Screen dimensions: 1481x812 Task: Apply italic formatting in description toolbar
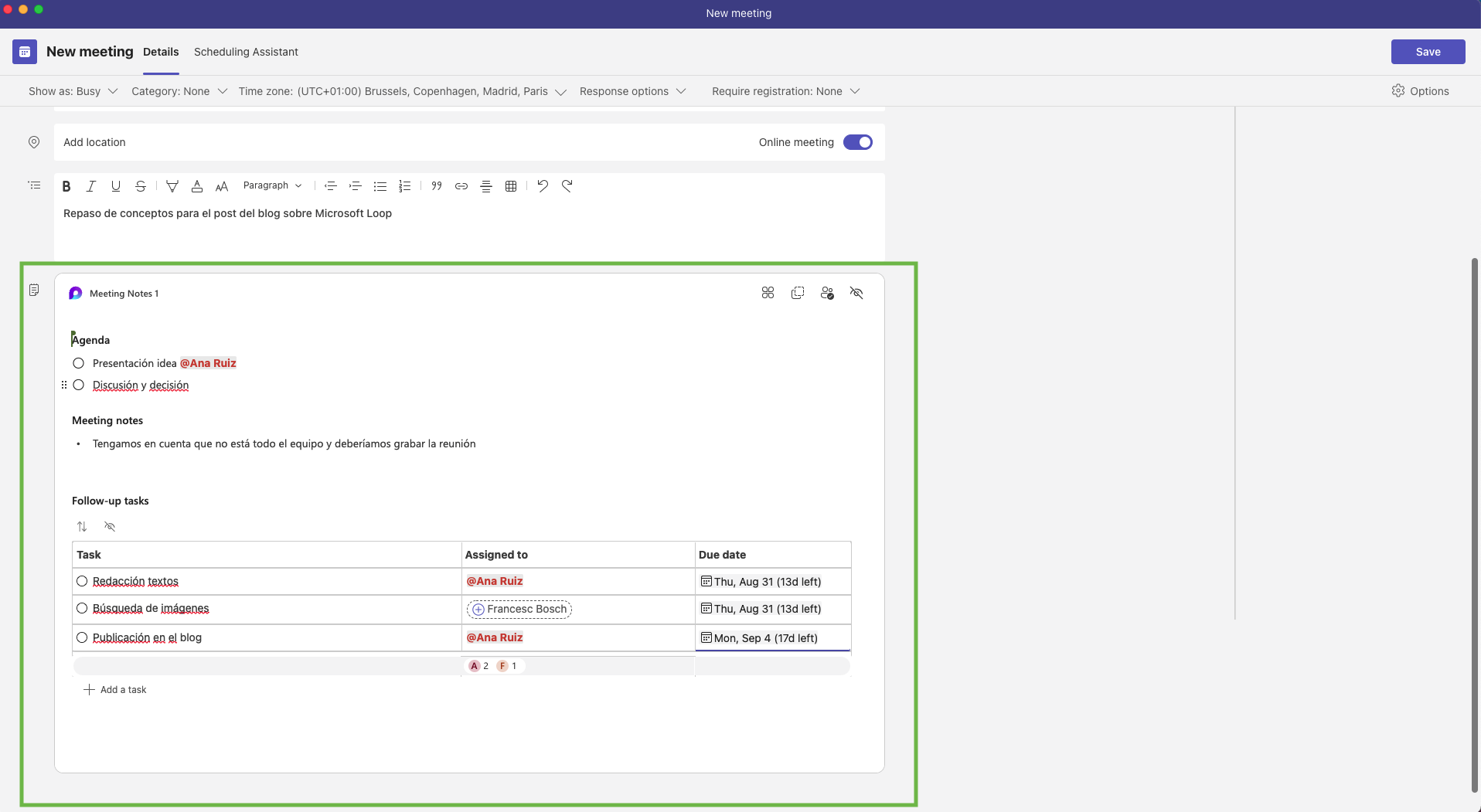click(91, 186)
